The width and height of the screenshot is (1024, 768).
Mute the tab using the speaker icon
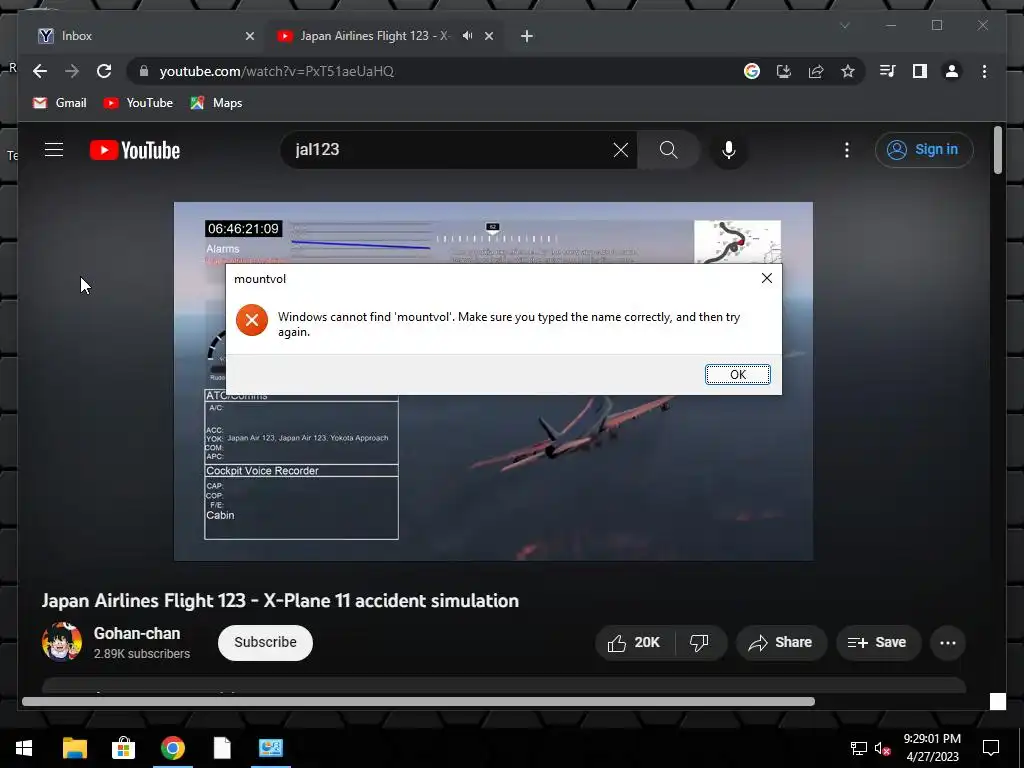click(x=468, y=36)
